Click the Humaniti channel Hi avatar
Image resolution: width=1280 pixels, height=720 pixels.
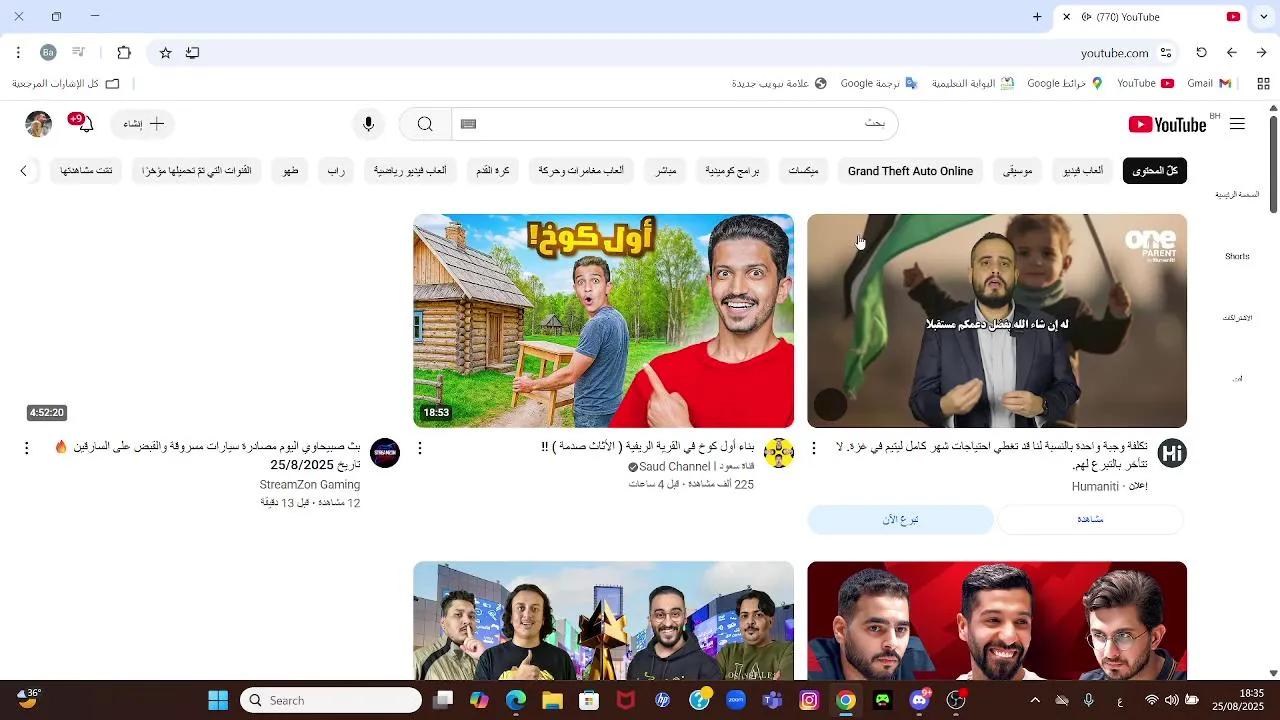(1172, 453)
